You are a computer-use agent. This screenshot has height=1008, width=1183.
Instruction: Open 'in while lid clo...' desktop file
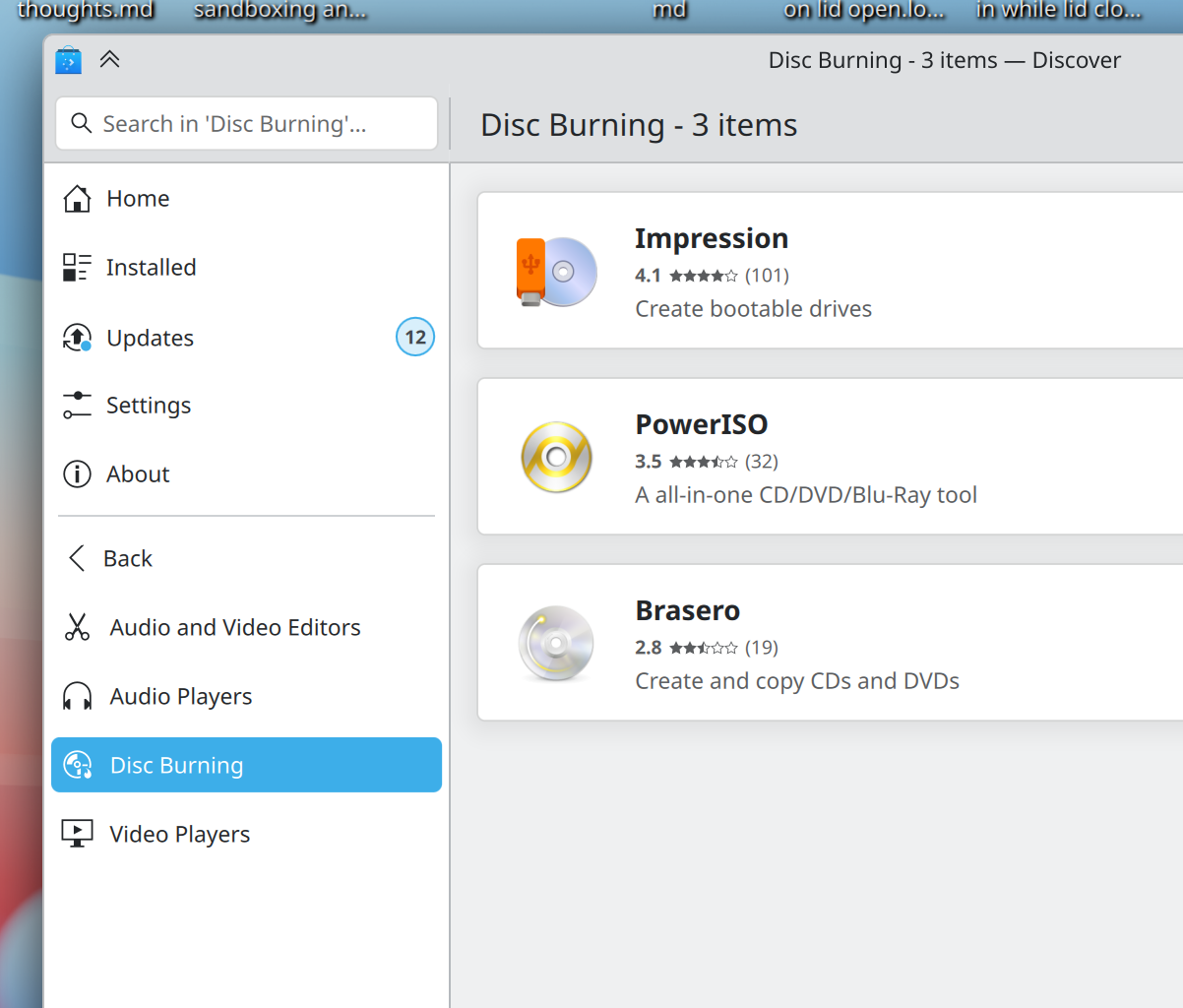click(1059, 11)
